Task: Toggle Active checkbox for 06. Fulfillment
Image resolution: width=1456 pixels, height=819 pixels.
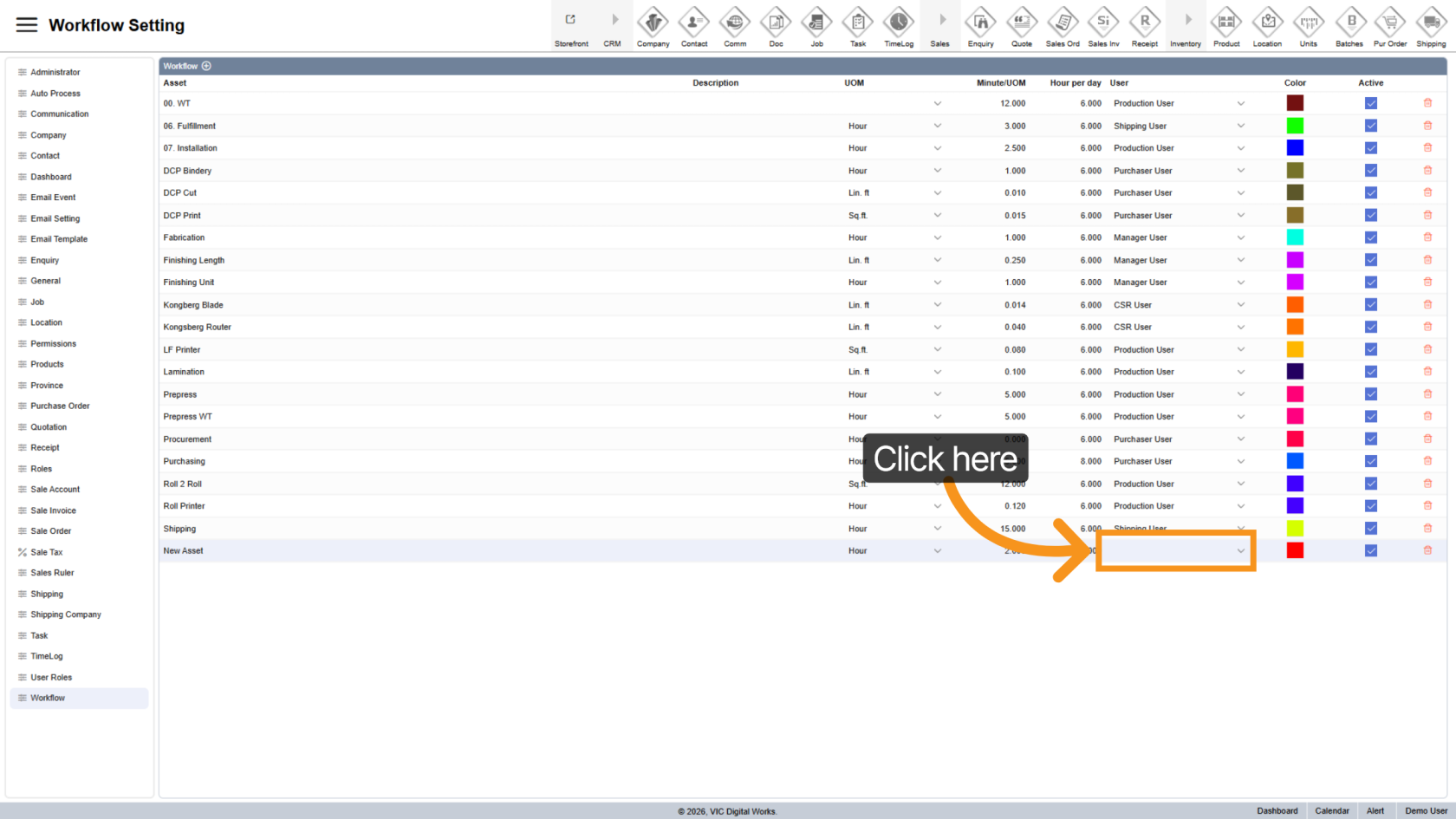Action: pos(1371,126)
